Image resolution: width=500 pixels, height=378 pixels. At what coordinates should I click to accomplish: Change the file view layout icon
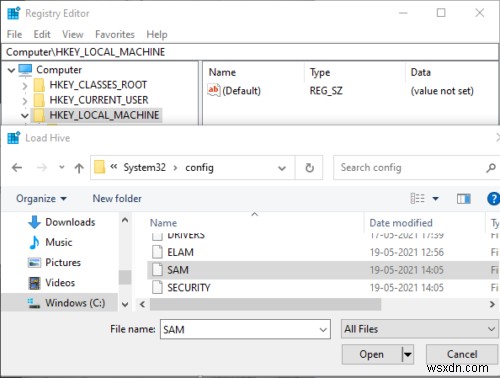coord(417,199)
